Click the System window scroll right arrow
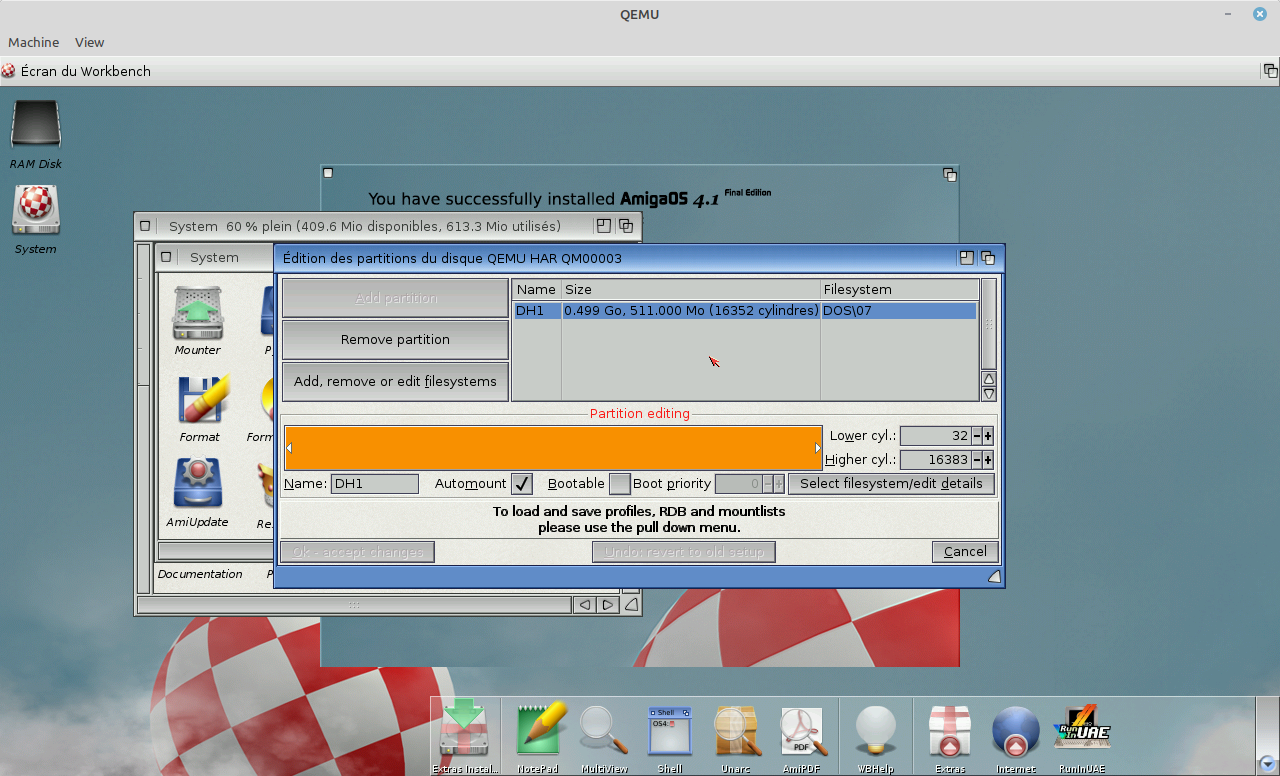1280x776 pixels. tap(608, 605)
